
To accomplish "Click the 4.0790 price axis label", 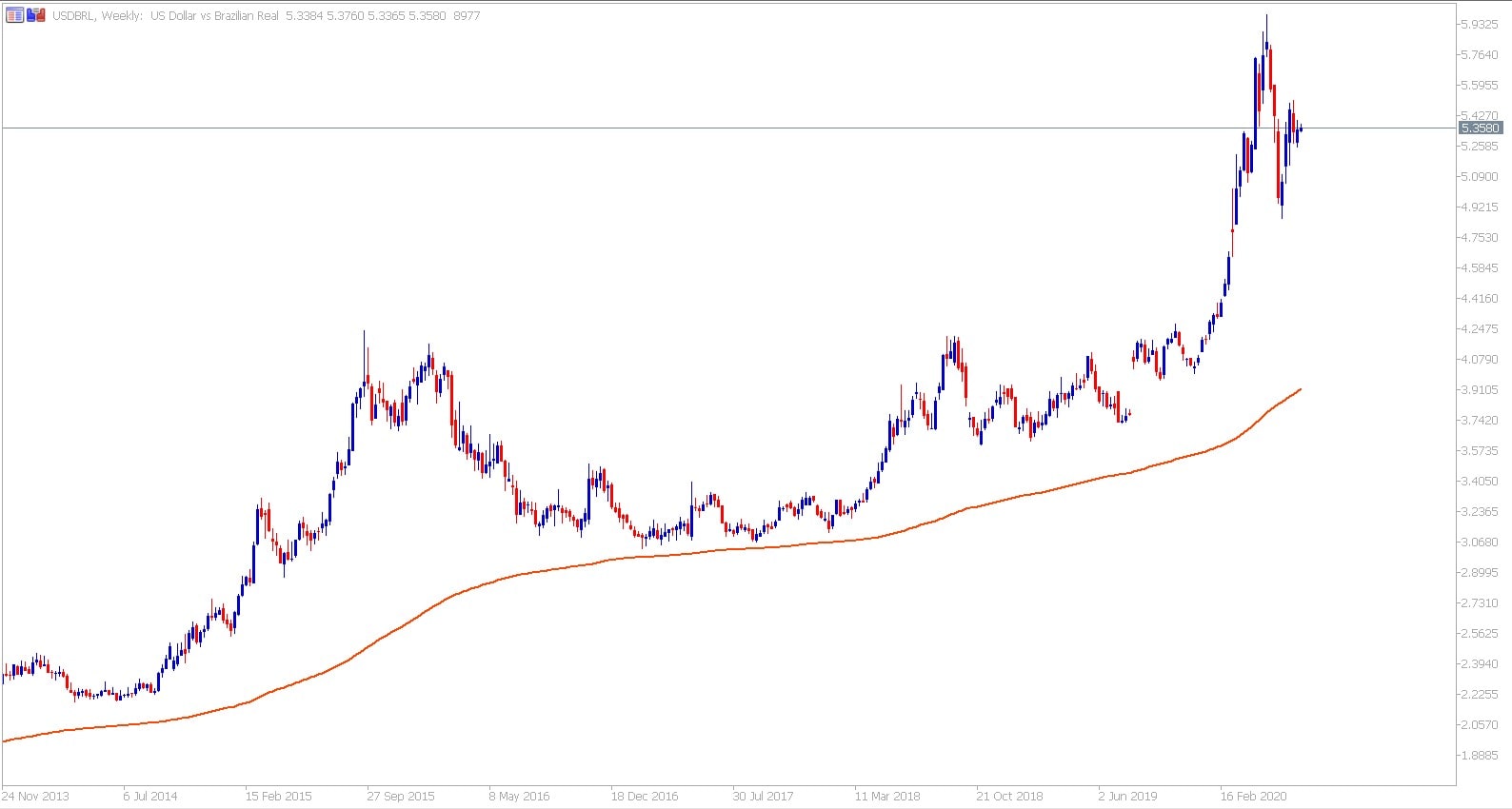I will 1479,360.
